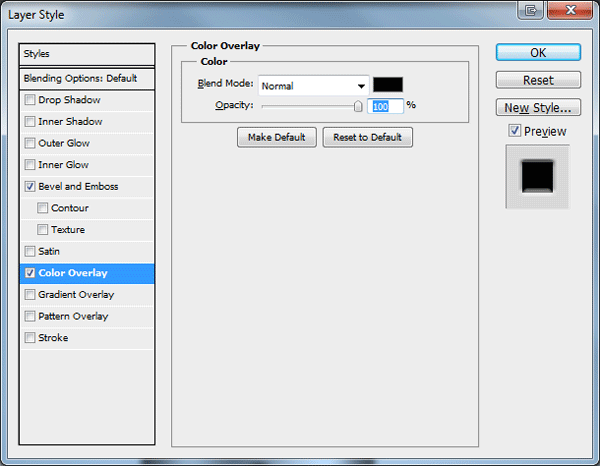The width and height of the screenshot is (600, 466).
Task: Enable the Stroke checkbox
Action: pos(30,338)
